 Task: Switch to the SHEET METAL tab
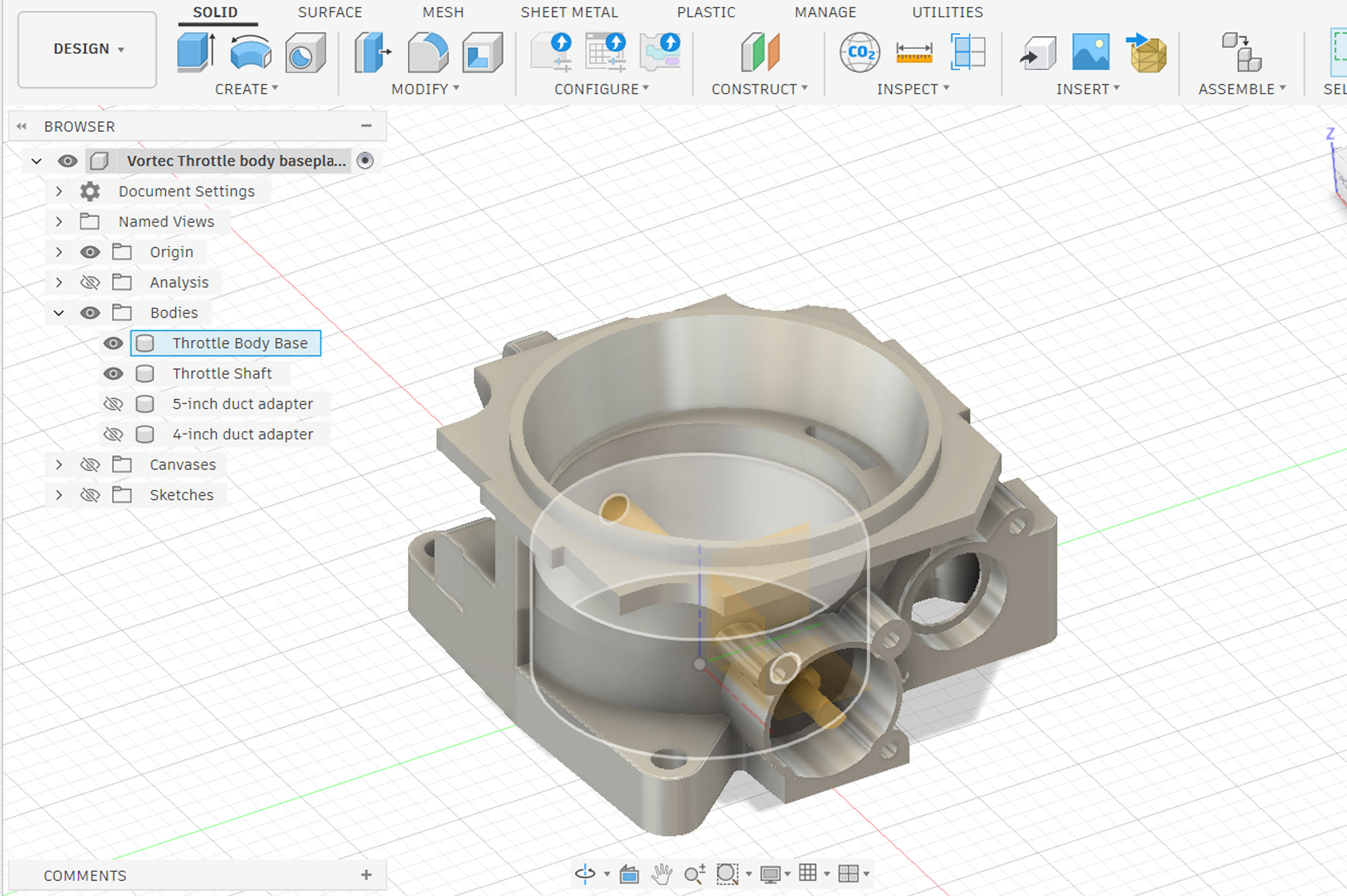[x=569, y=12]
